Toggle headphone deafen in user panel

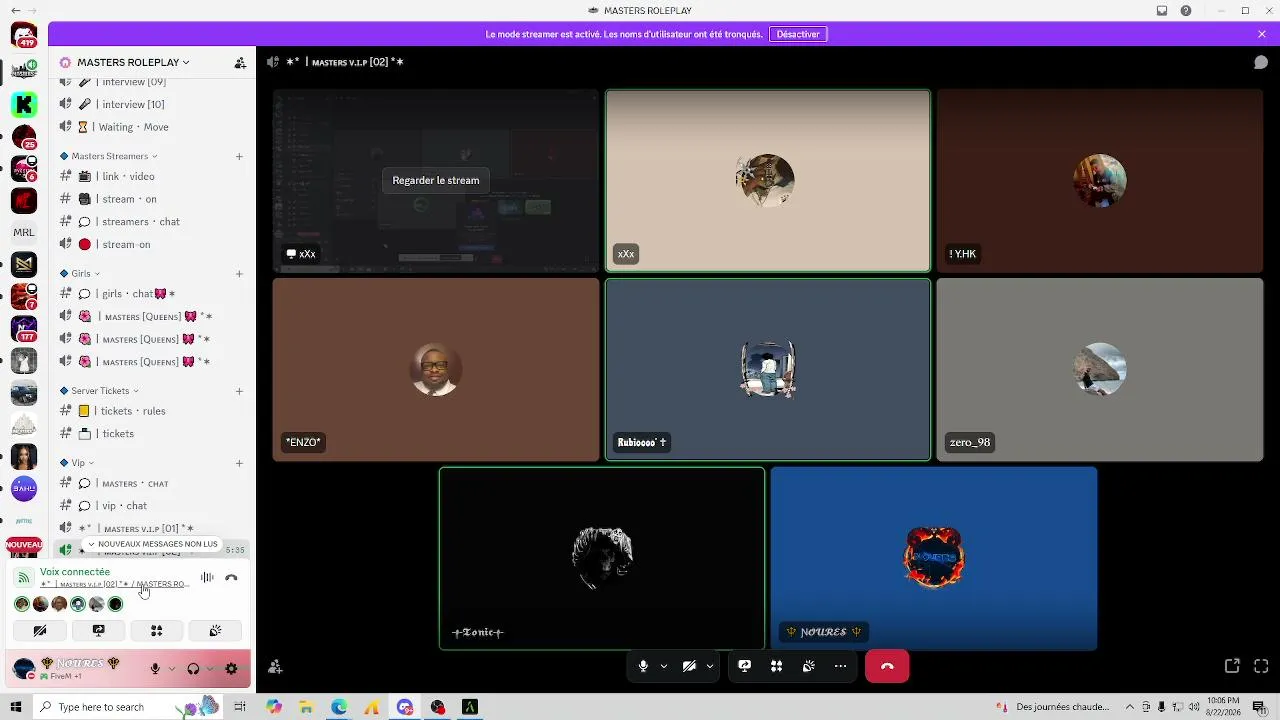pos(193,668)
